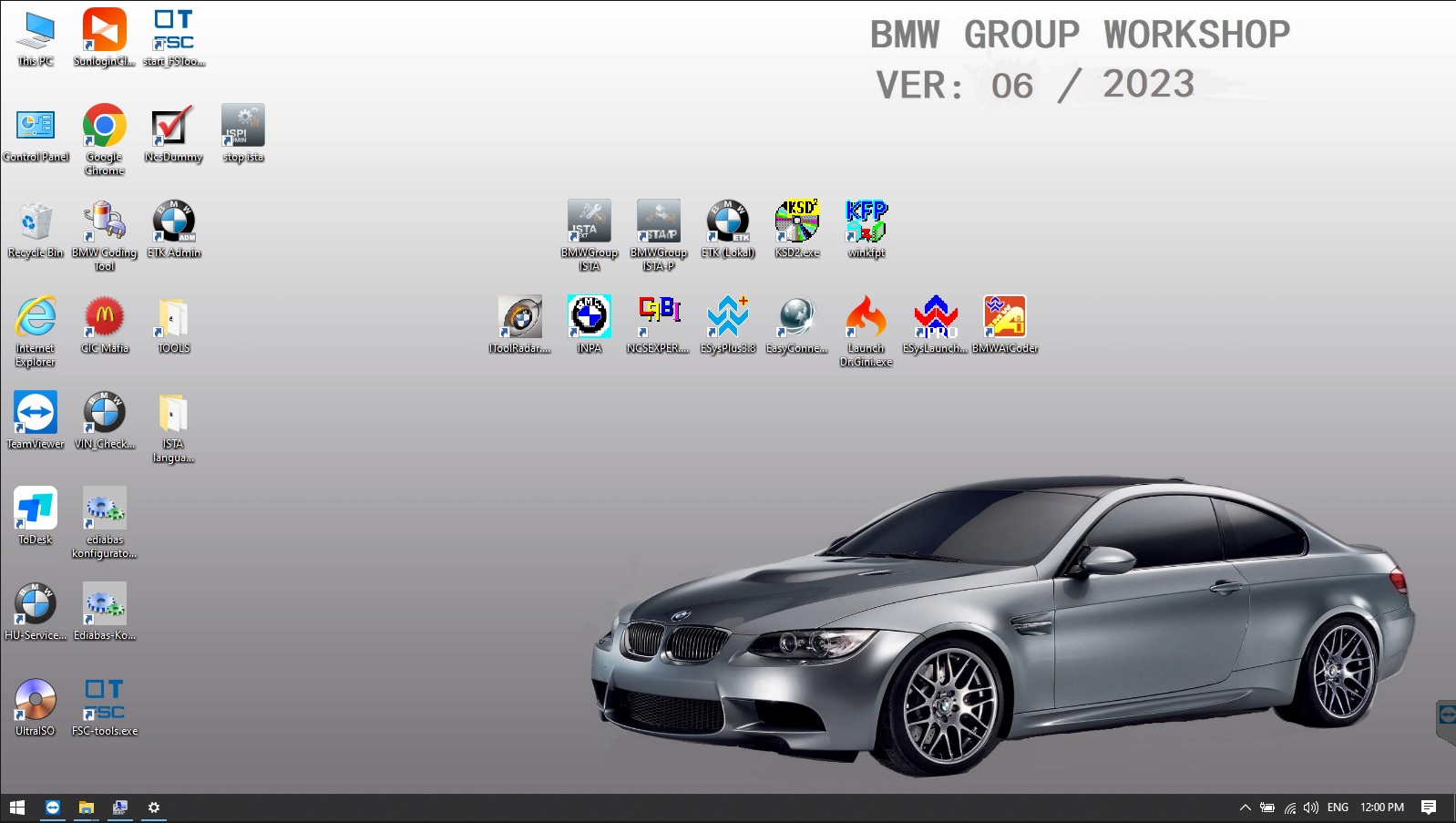Viewport: 1456px width, 823px height.
Task: Expand the hidden system tray icons
Action: click(x=1245, y=808)
